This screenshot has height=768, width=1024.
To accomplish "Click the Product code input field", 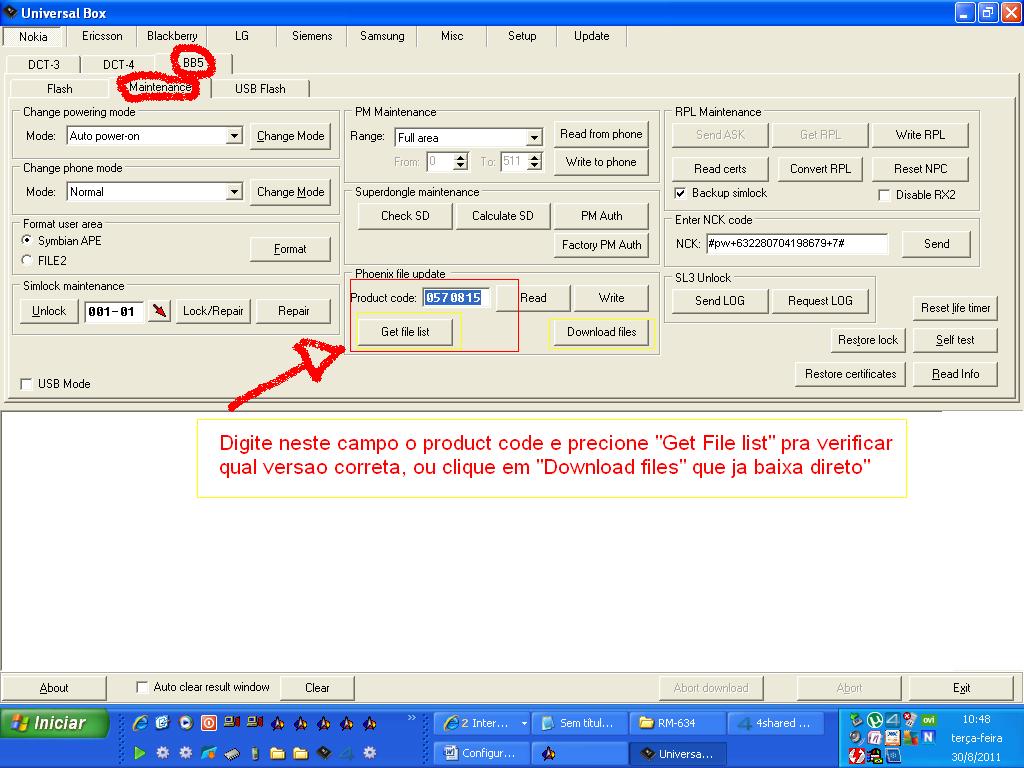I will pyautogui.click(x=454, y=298).
